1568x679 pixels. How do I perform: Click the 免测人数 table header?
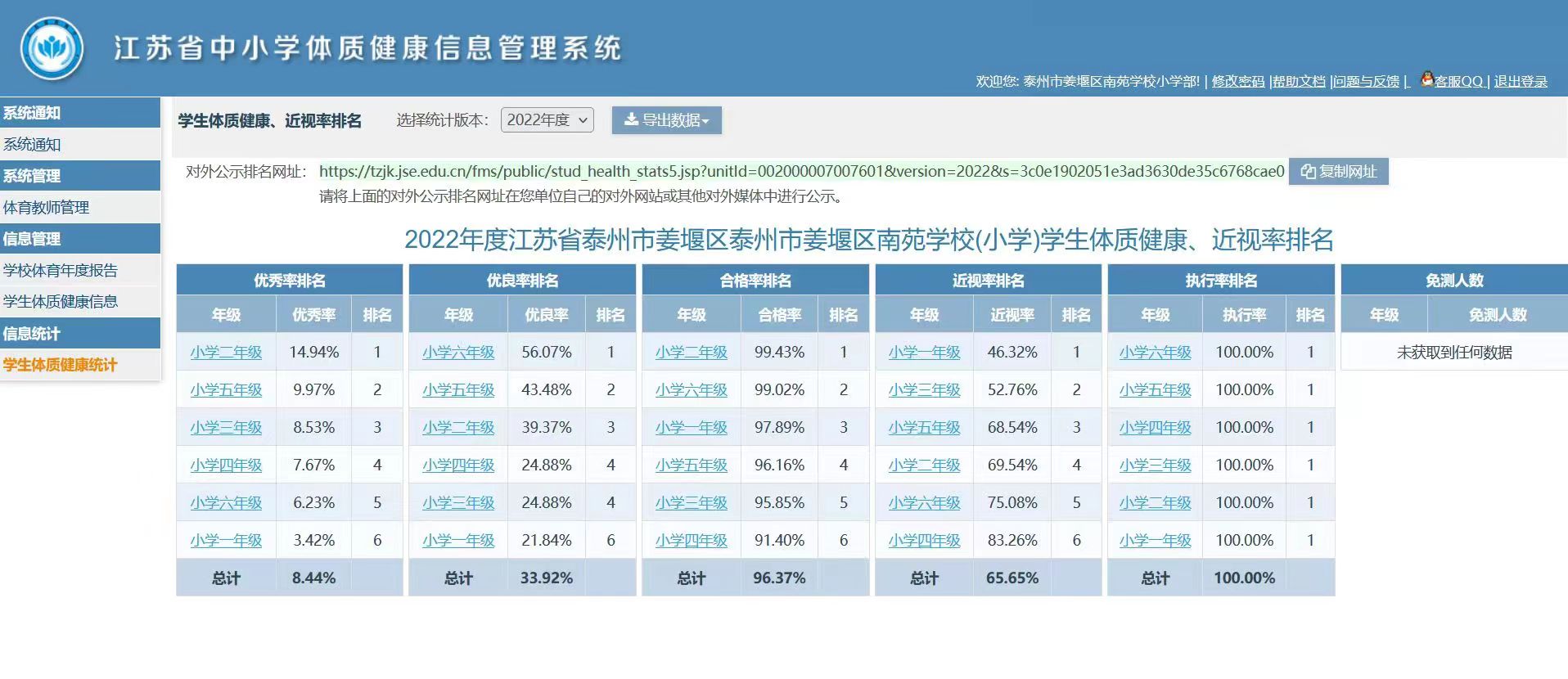1454,281
